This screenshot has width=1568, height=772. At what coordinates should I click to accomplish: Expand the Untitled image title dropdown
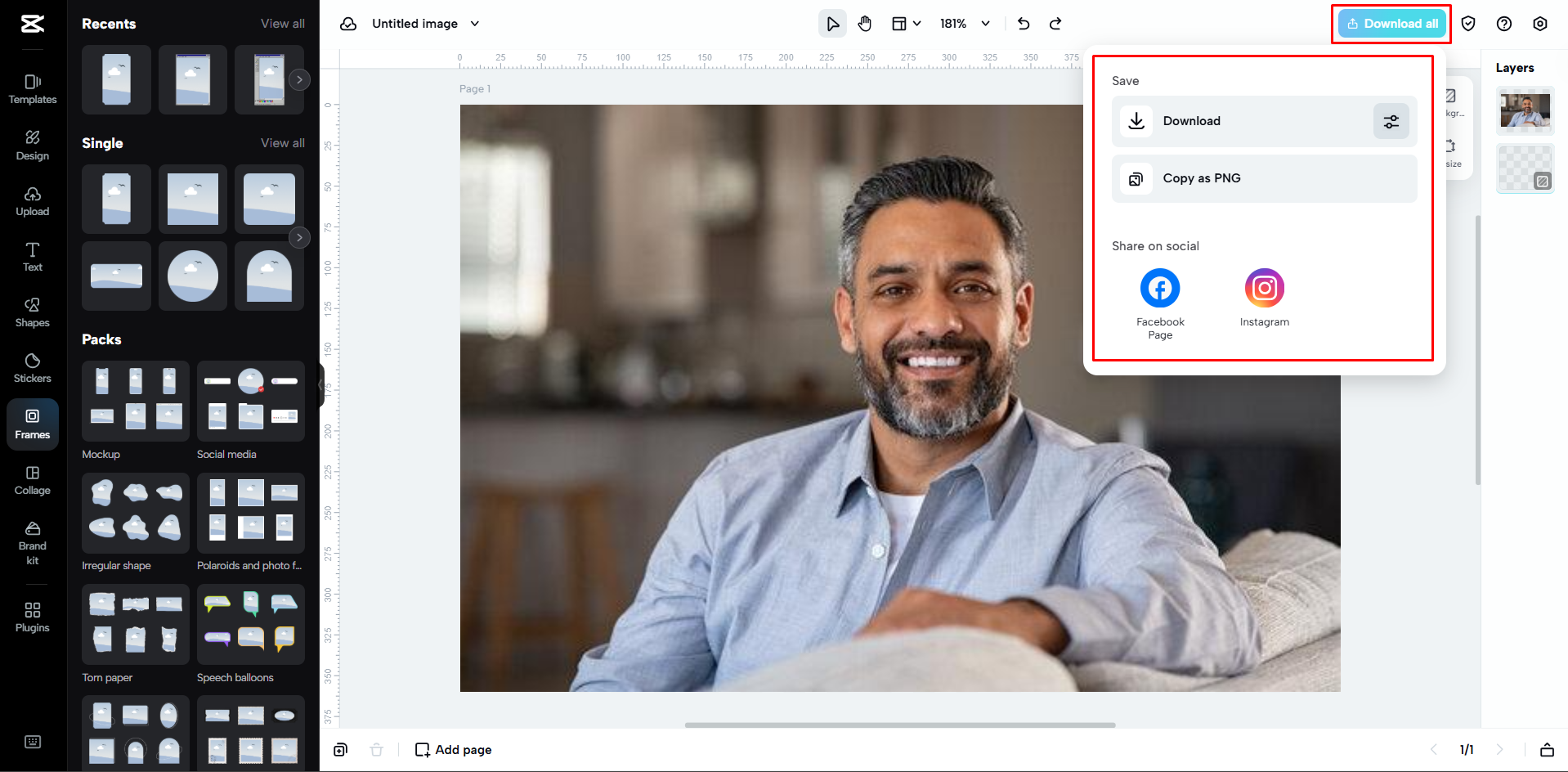(475, 23)
